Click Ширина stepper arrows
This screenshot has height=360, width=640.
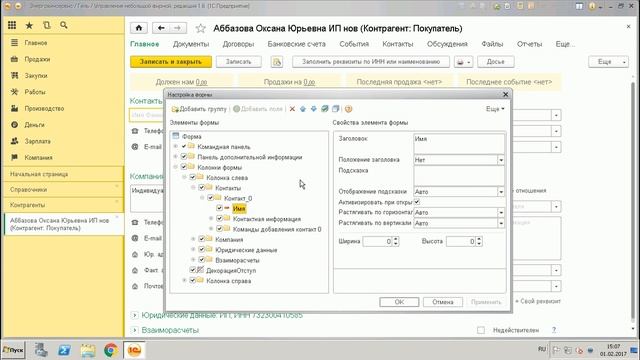[x=396, y=242]
